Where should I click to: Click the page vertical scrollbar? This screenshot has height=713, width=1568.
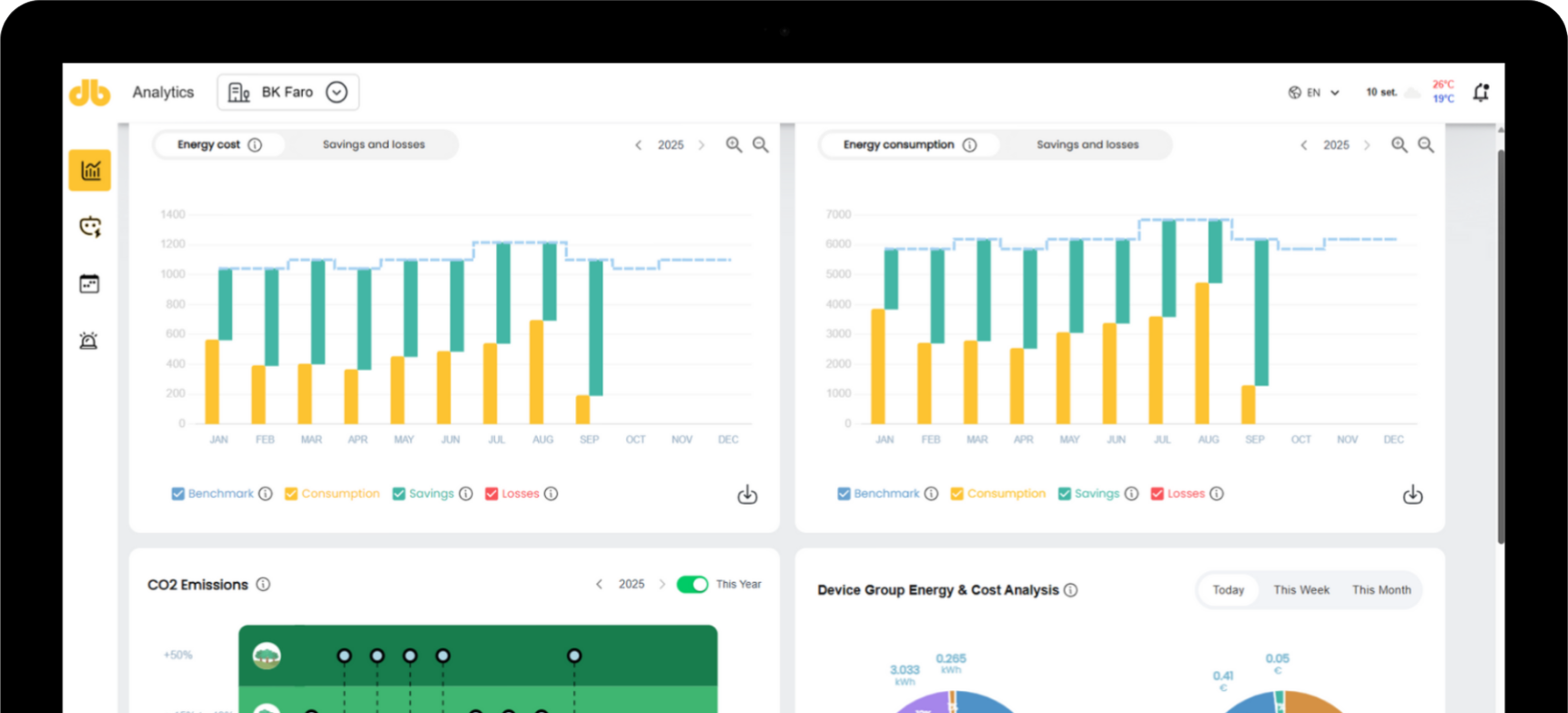pos(1500,346)
